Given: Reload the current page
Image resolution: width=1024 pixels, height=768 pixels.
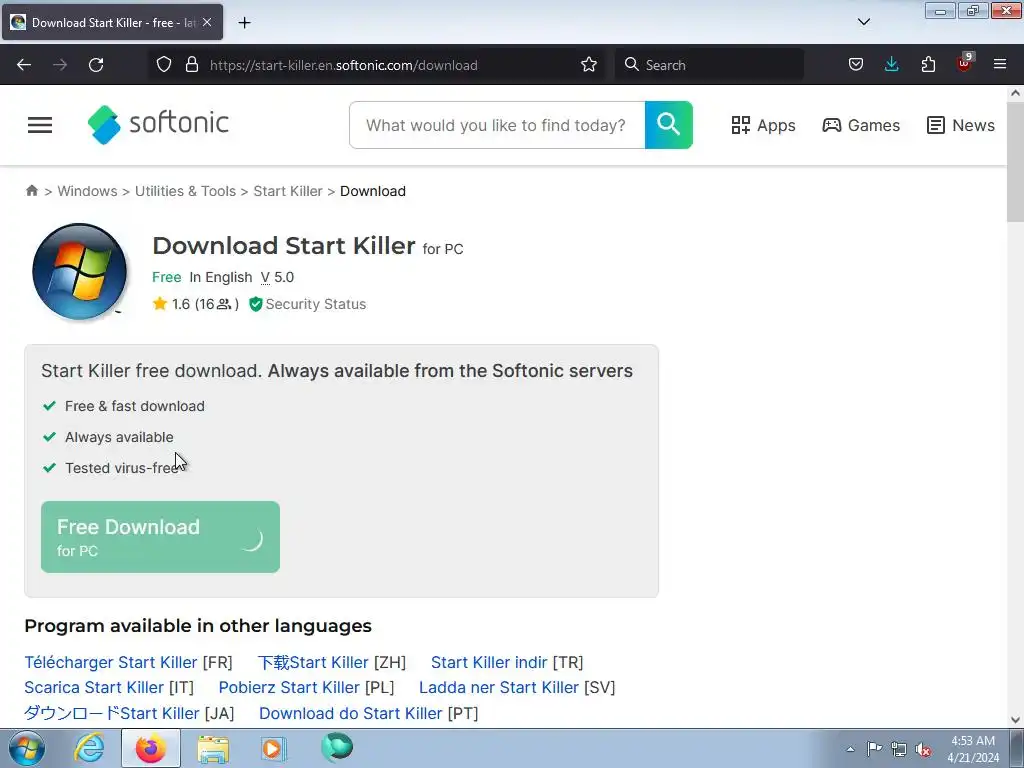Looking at the screenshot, I should [x=96, y=65].
